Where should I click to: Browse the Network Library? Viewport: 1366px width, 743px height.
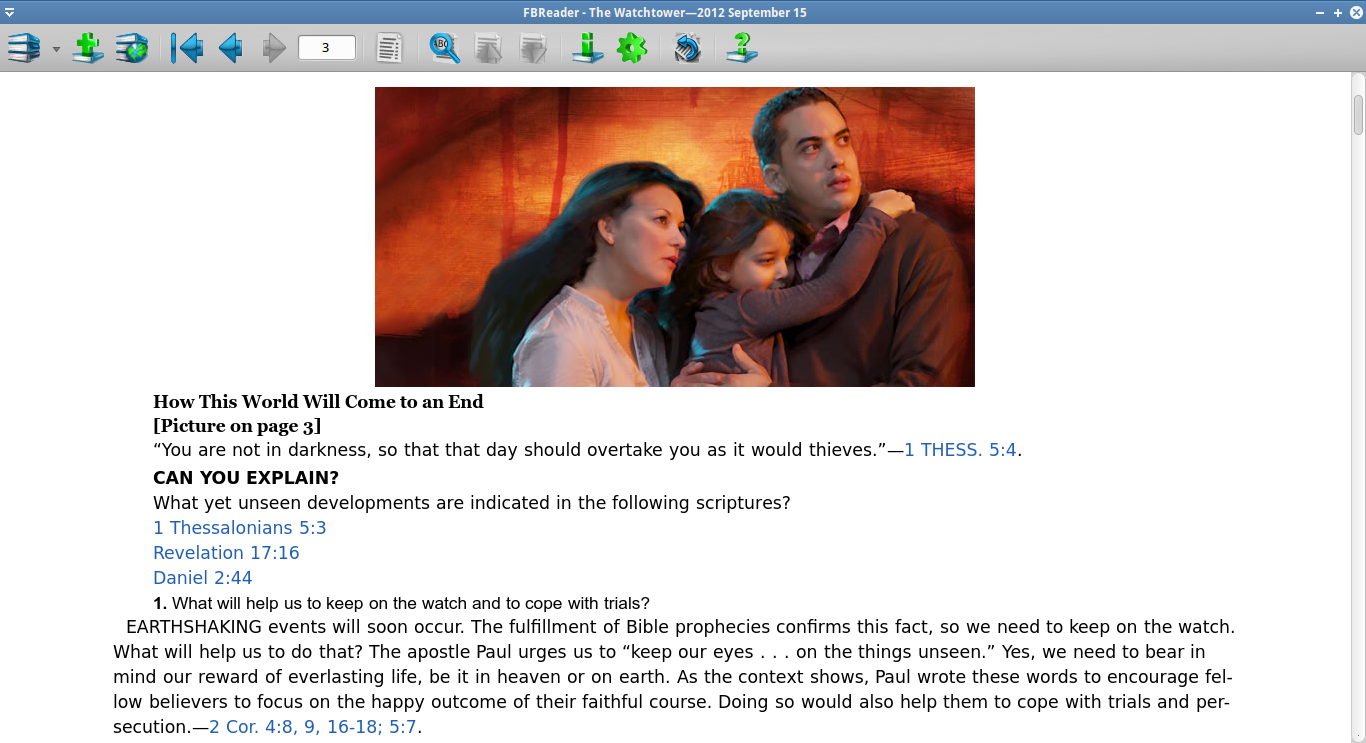(x=131, y=47)
